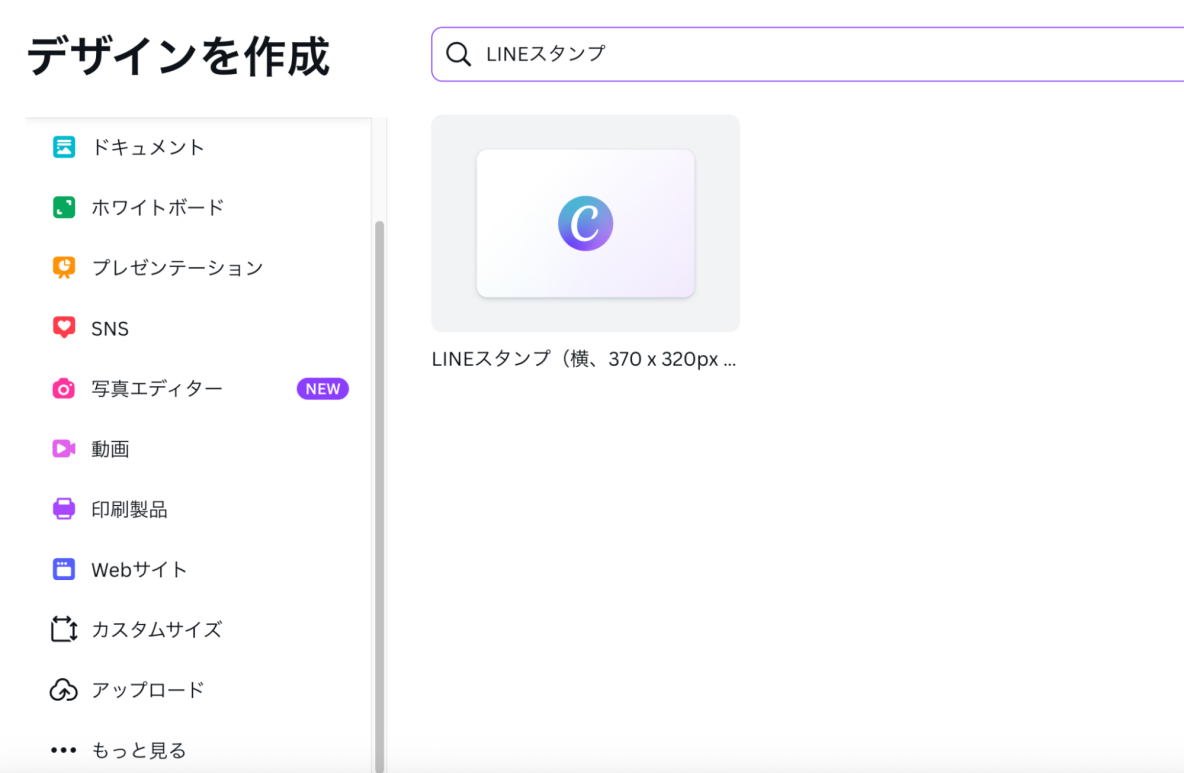This screenshot has height=773, width=1184.
Task: Open the ドキュメント category
Action: click(x=148, y=147)
